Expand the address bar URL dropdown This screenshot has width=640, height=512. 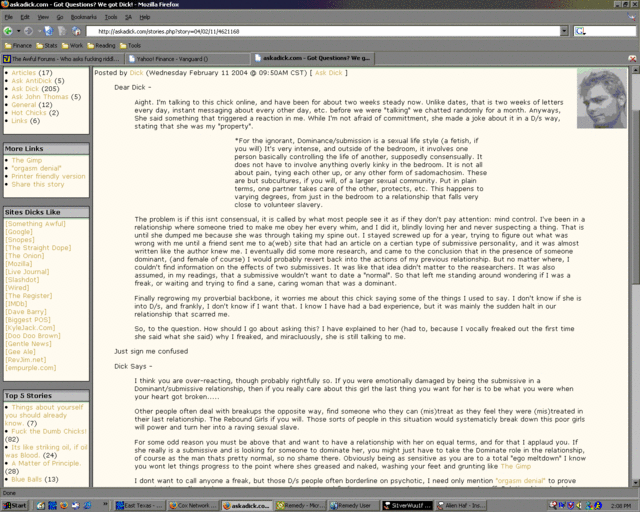coord(564,31)
